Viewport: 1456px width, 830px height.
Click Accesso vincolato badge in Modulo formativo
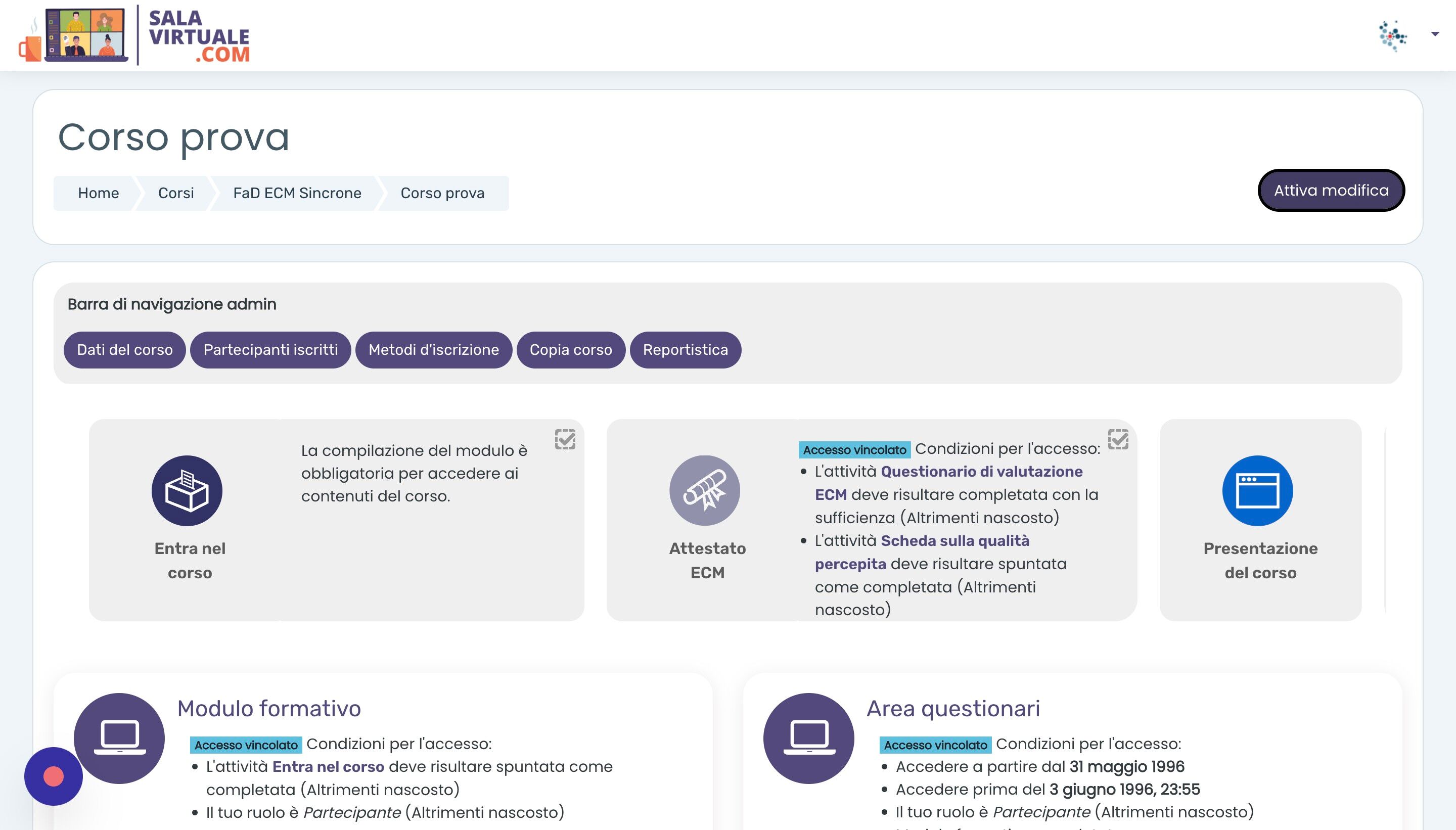[246, 745]
